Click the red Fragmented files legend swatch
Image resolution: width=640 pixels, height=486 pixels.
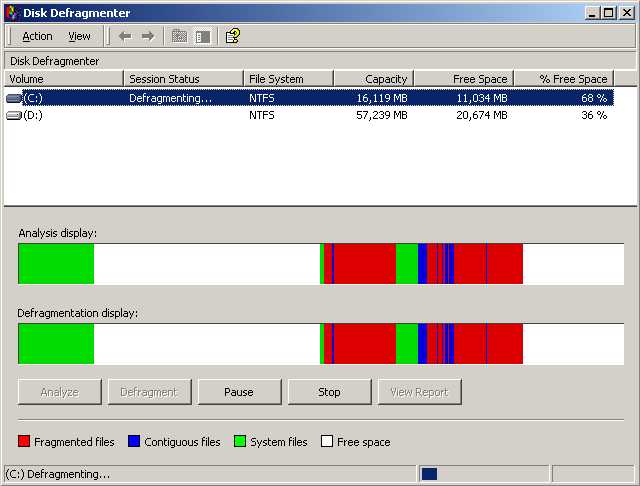(x=24, y=441)
